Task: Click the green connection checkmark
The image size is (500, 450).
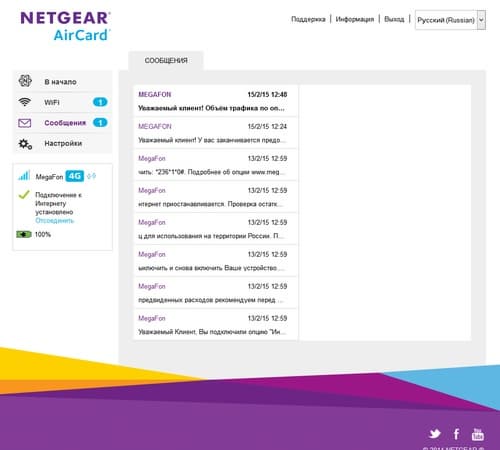Action: [x=24, y=194]
